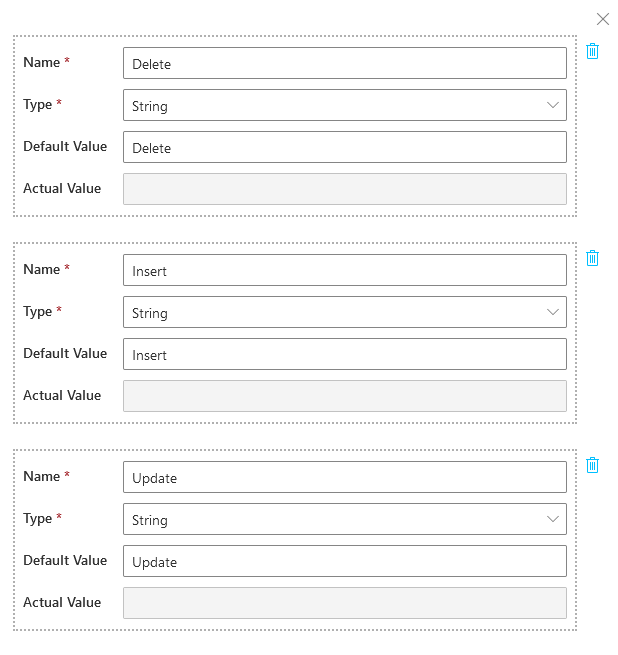Image resolution: width=618 pixels, height=655 pixels.
Task: Click trash icon beside the Update parameter
Action: pos(592,465)
